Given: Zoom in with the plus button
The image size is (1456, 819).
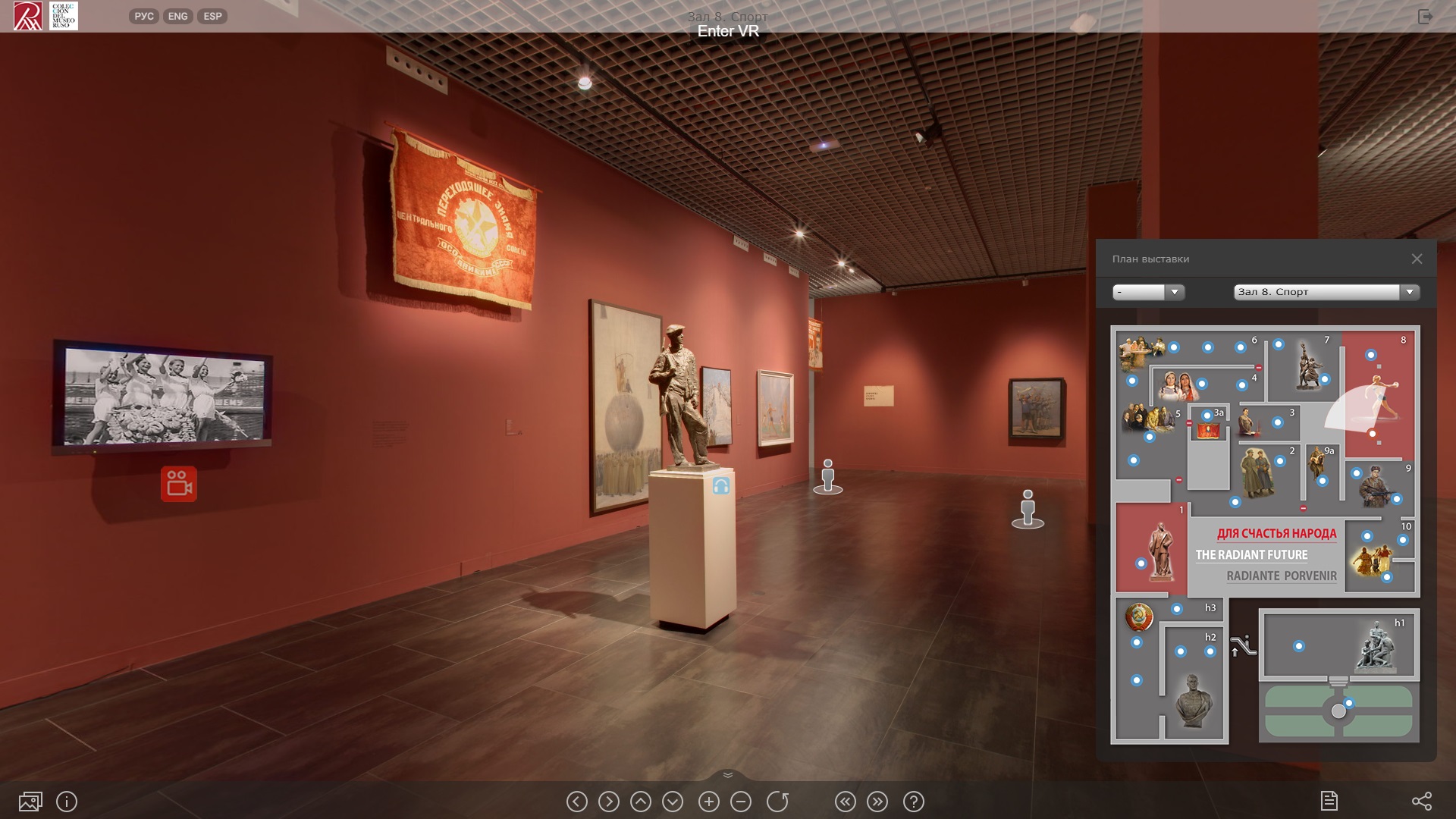Looking at the screenshot, I should [x=708, y=802].
